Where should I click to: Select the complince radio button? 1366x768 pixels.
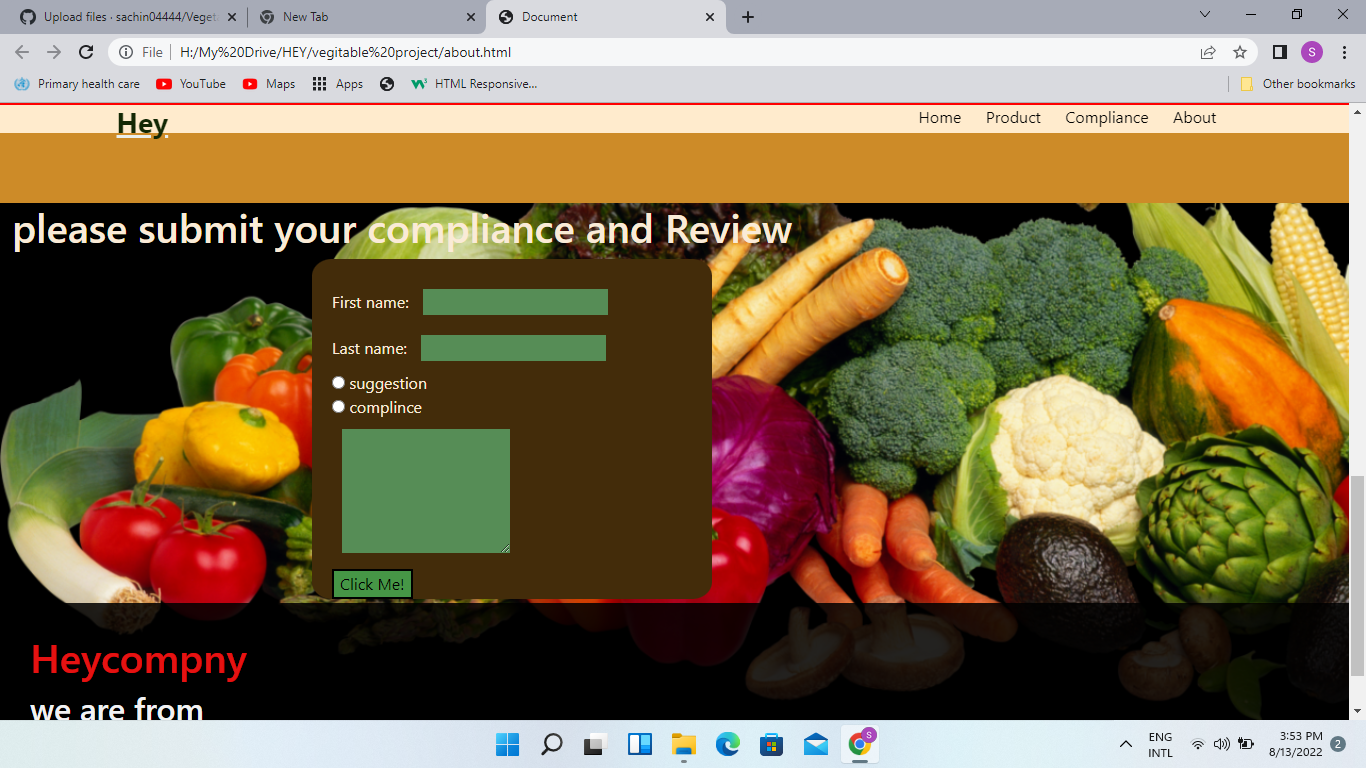(x=338, y=406)
